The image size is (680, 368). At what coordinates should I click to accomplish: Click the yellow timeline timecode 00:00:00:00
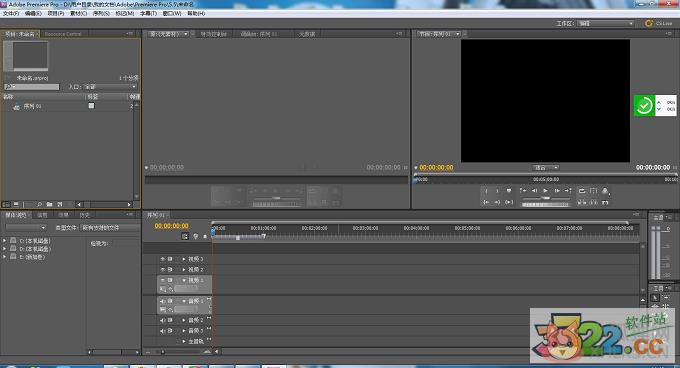click(172, 226)
